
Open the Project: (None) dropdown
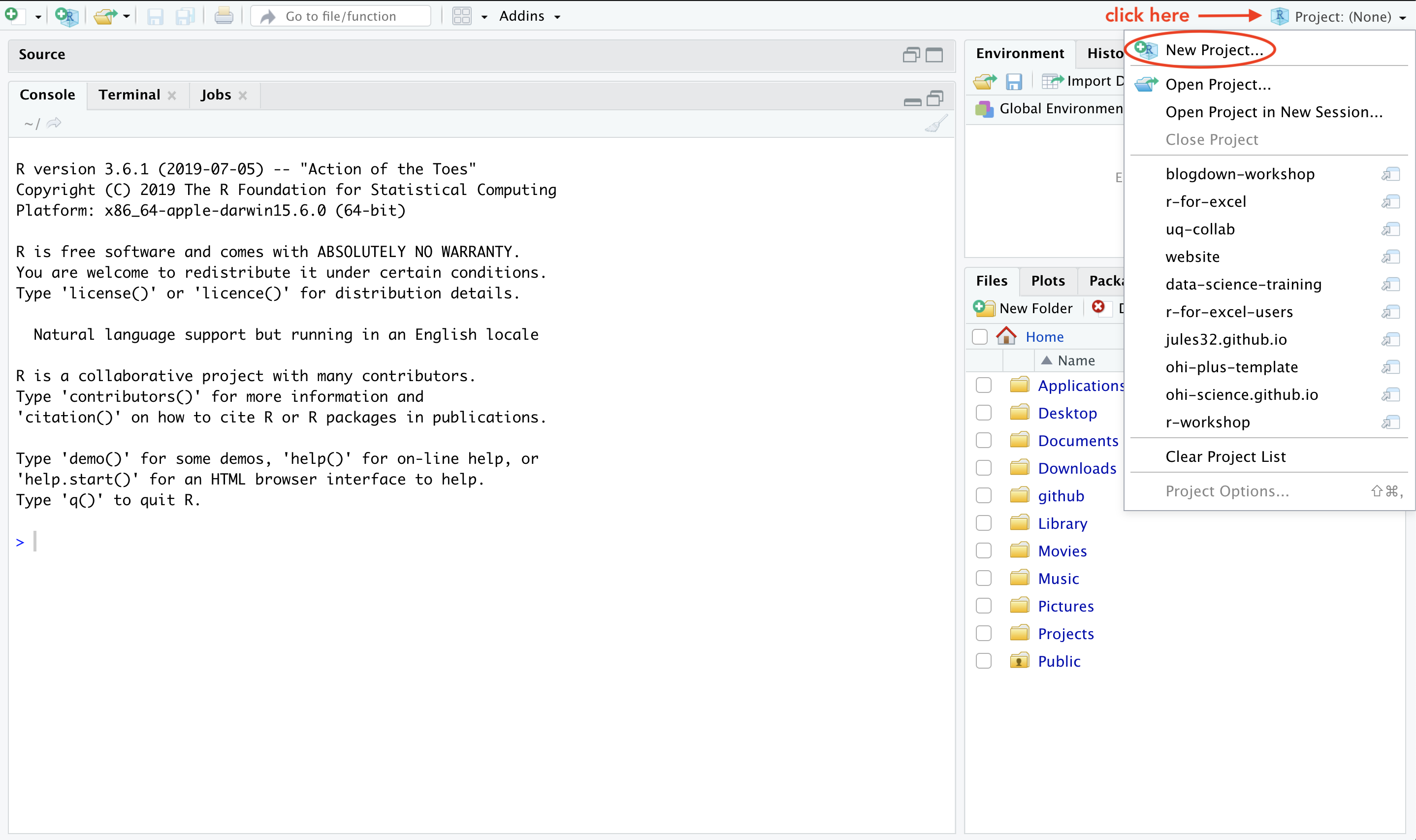click(1339, 16)
